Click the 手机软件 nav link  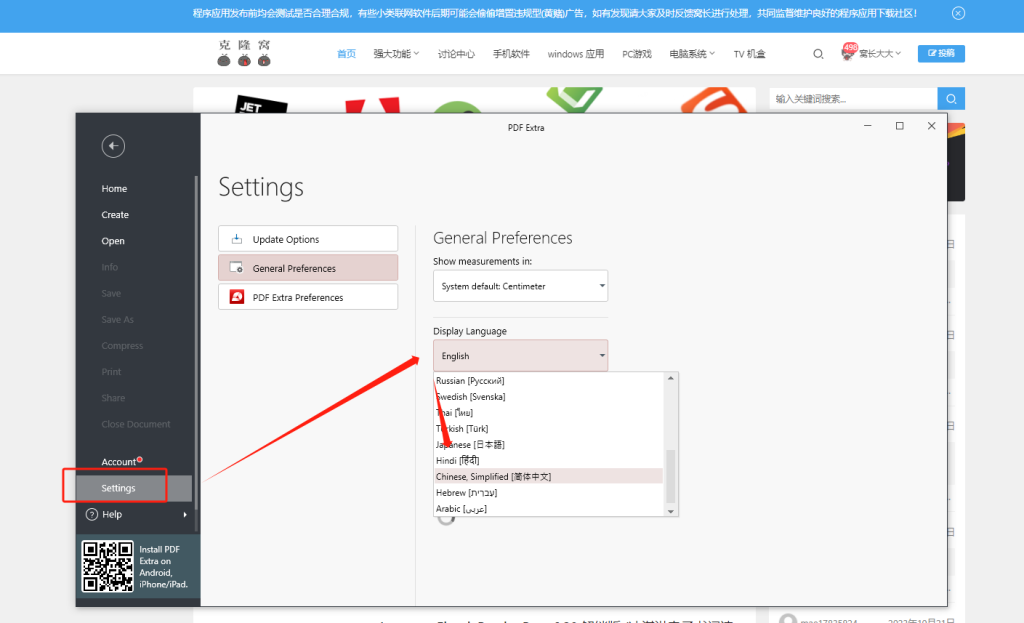point(511,54)
